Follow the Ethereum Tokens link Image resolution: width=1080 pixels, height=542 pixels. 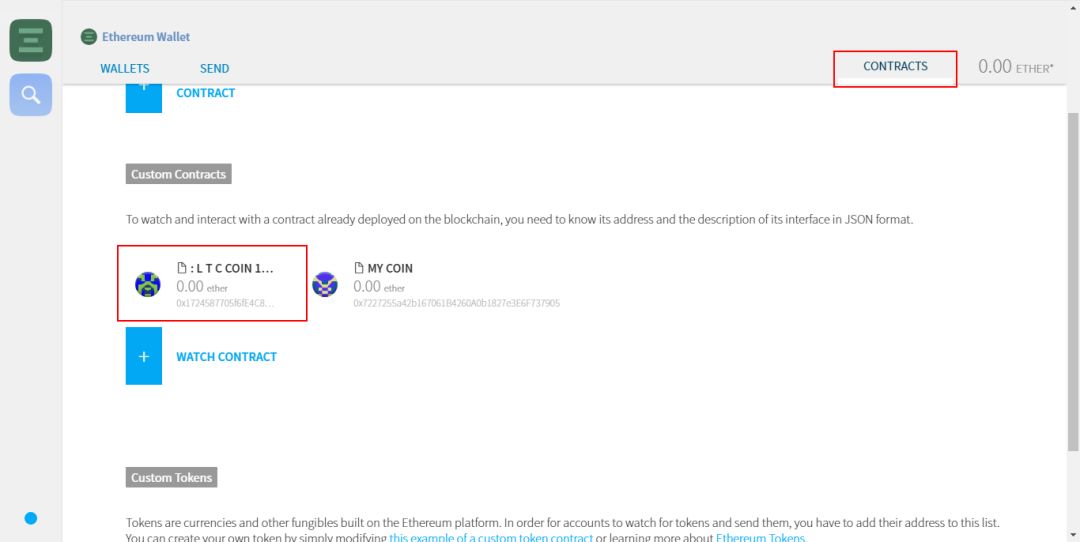760,537
